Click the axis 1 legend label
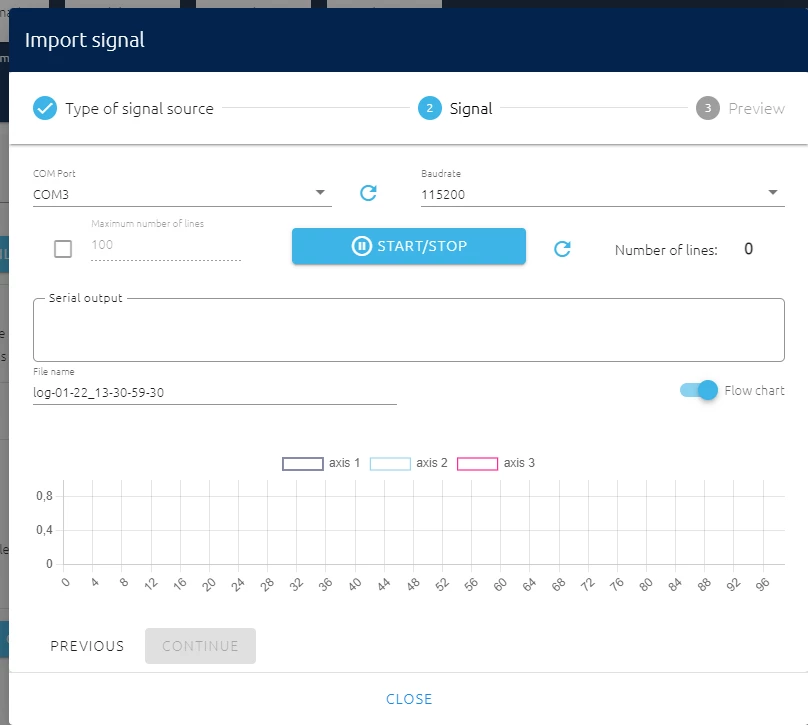 [x=344, y=463]
